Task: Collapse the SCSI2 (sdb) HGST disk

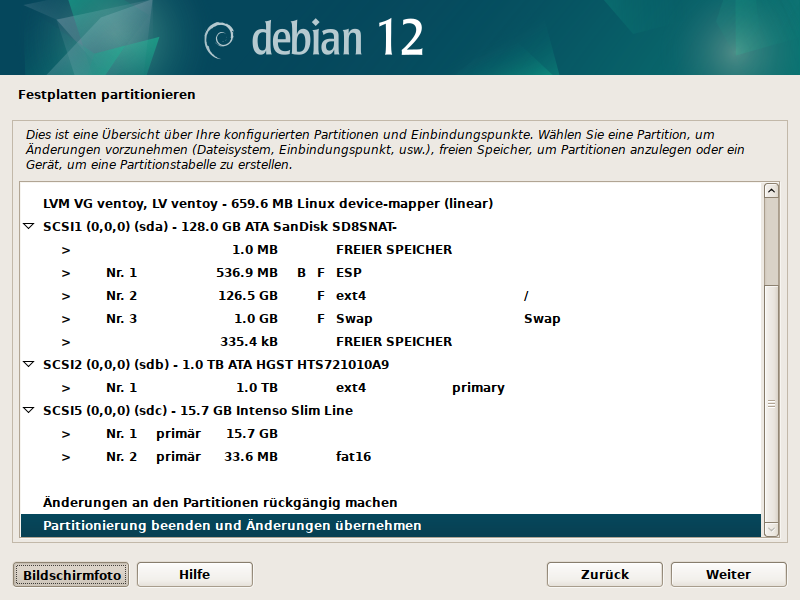Action: (x=29, y=364)
